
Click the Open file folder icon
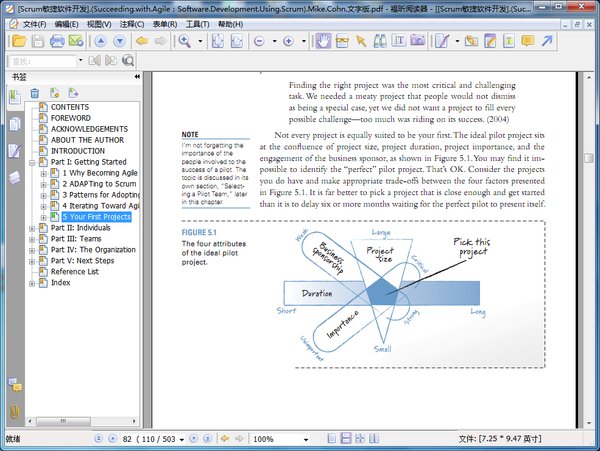19,41
